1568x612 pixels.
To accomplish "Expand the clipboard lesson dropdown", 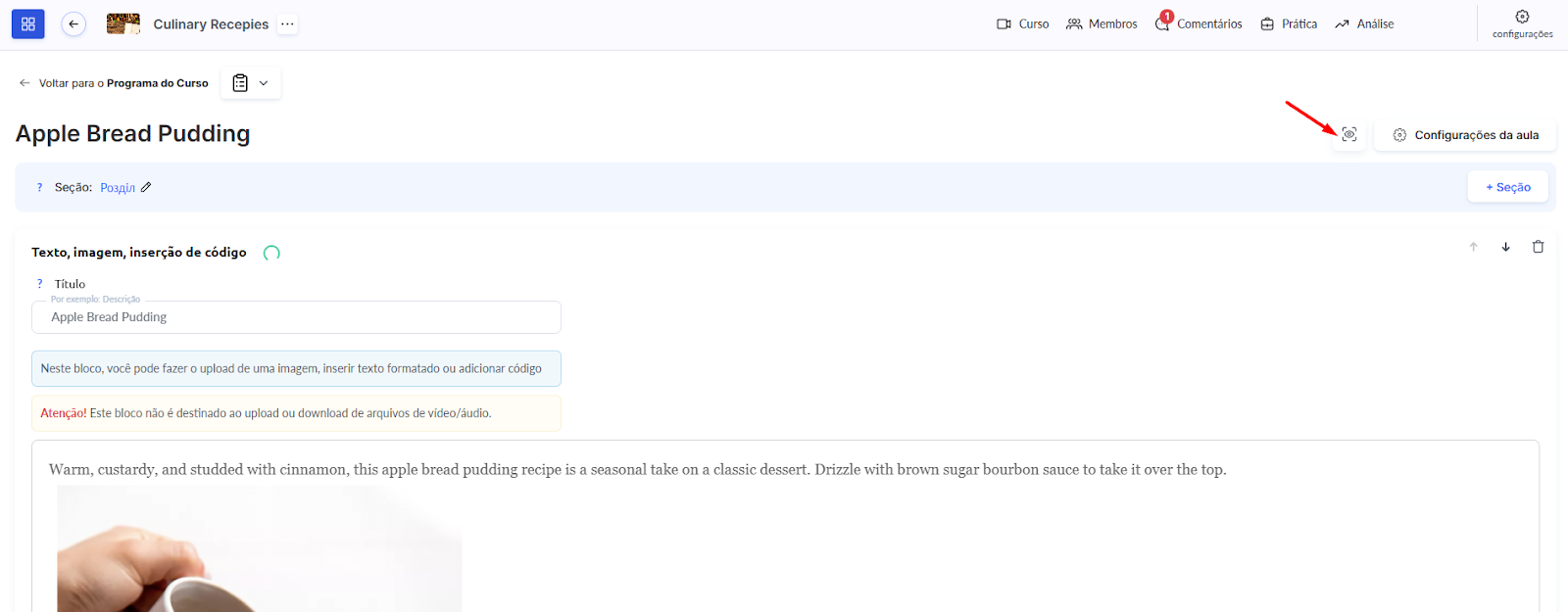I will 251,83.
